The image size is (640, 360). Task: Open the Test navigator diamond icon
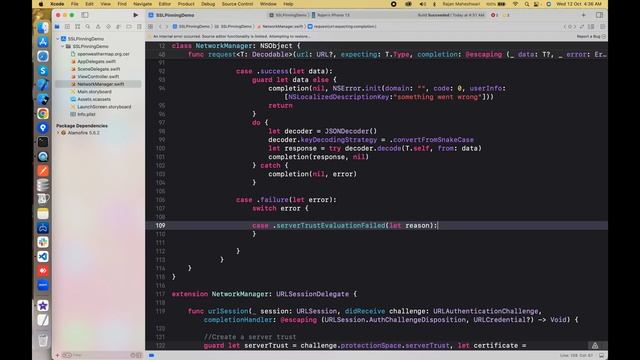click(x=108, y=27)
